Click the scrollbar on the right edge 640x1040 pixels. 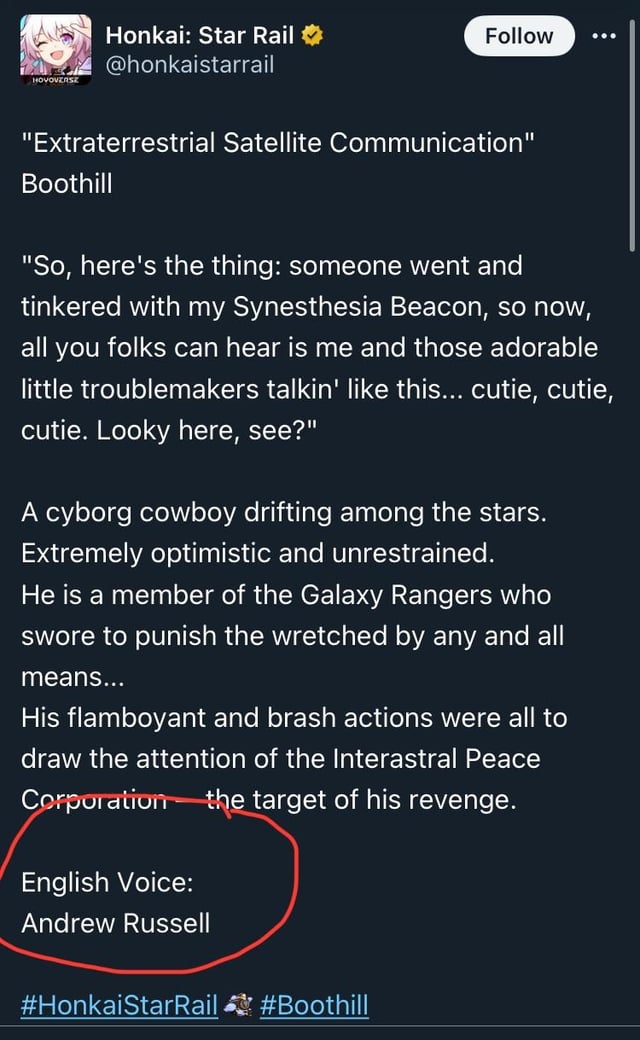(633, 130)
